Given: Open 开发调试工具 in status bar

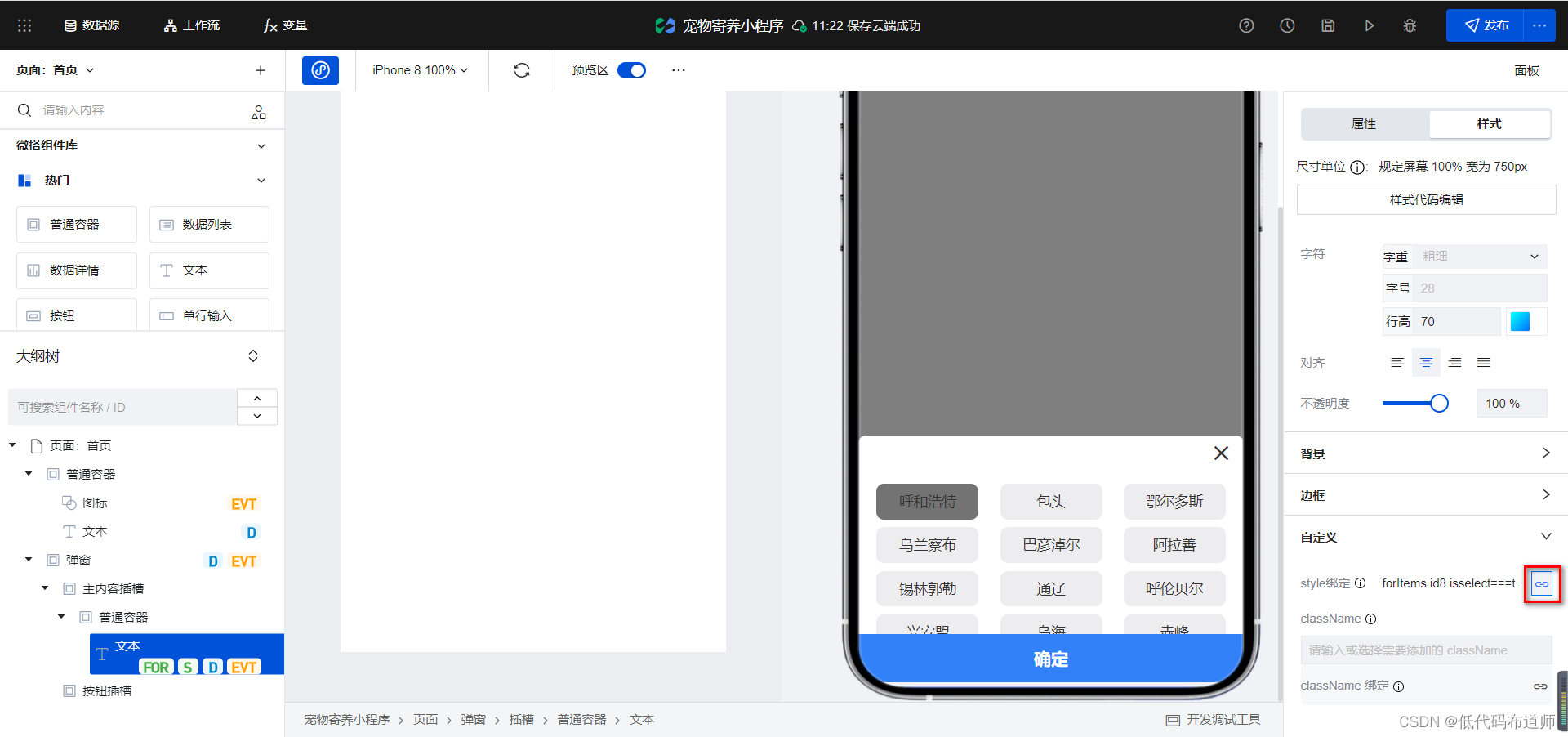Looking at the screenshot, I should tap(1214, 720).
